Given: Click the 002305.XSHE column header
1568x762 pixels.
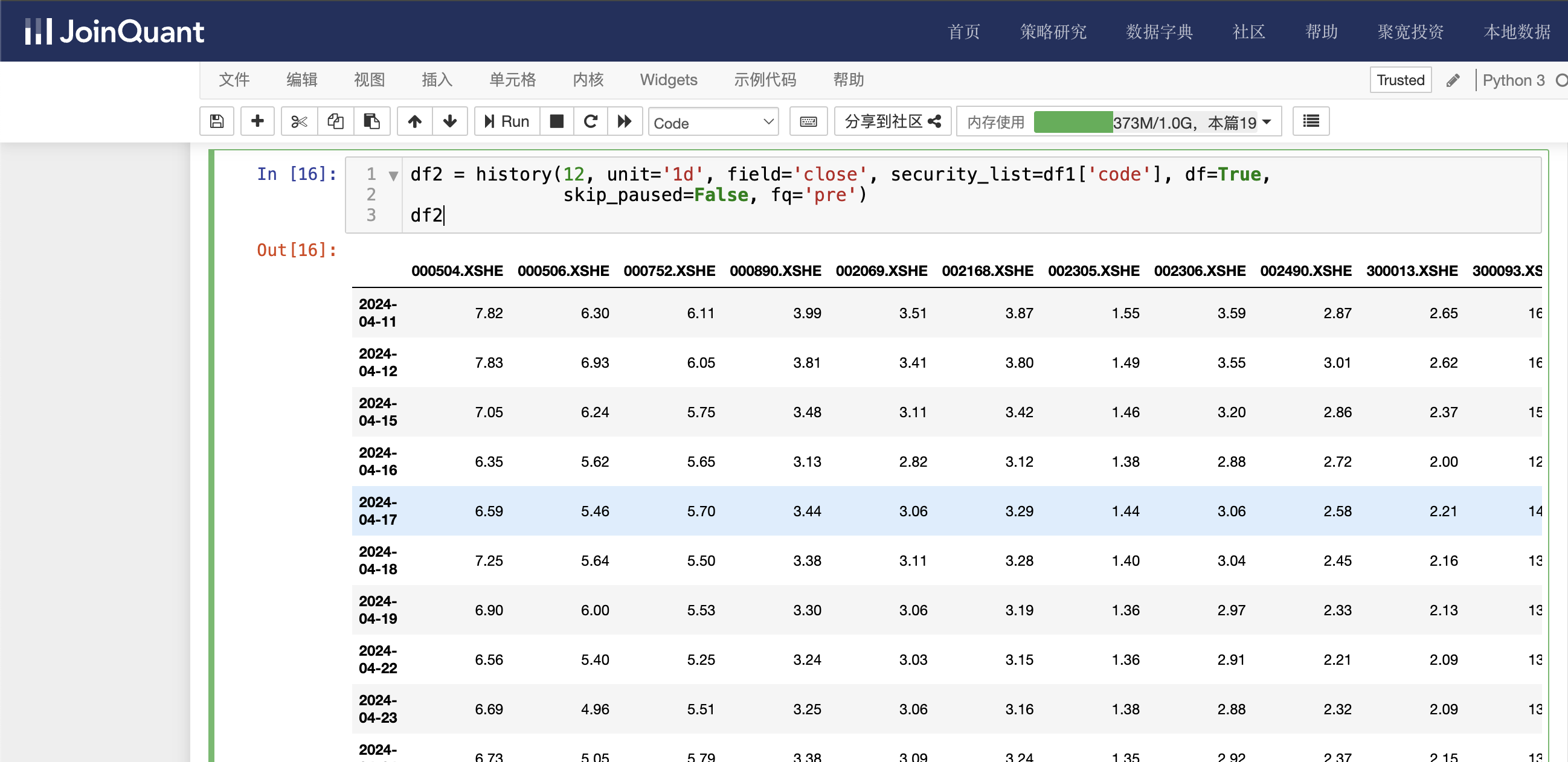Looking at the screenshot, I should tap(1093, 271).
